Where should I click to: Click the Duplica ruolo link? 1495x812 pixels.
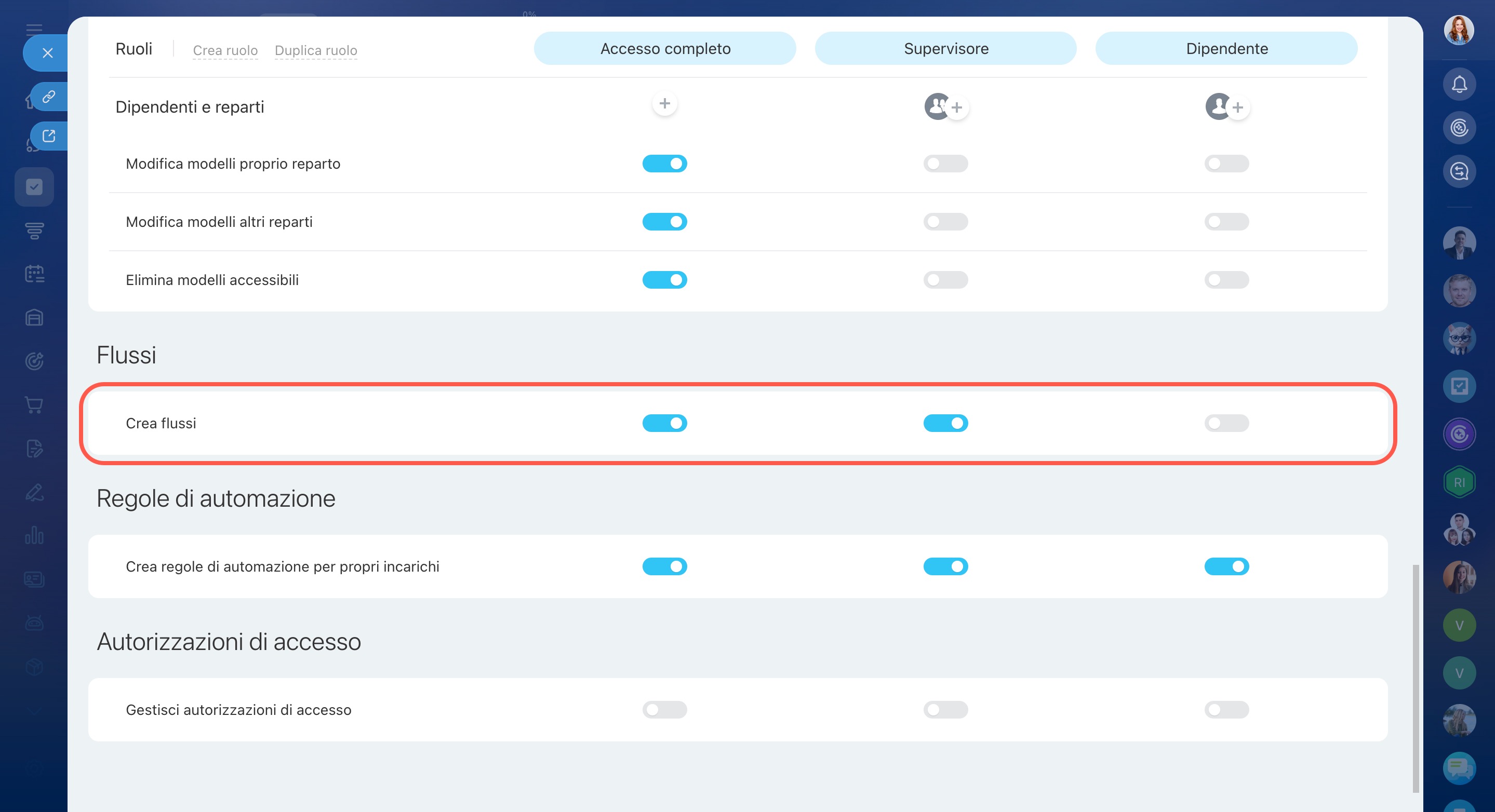point(316,50)
